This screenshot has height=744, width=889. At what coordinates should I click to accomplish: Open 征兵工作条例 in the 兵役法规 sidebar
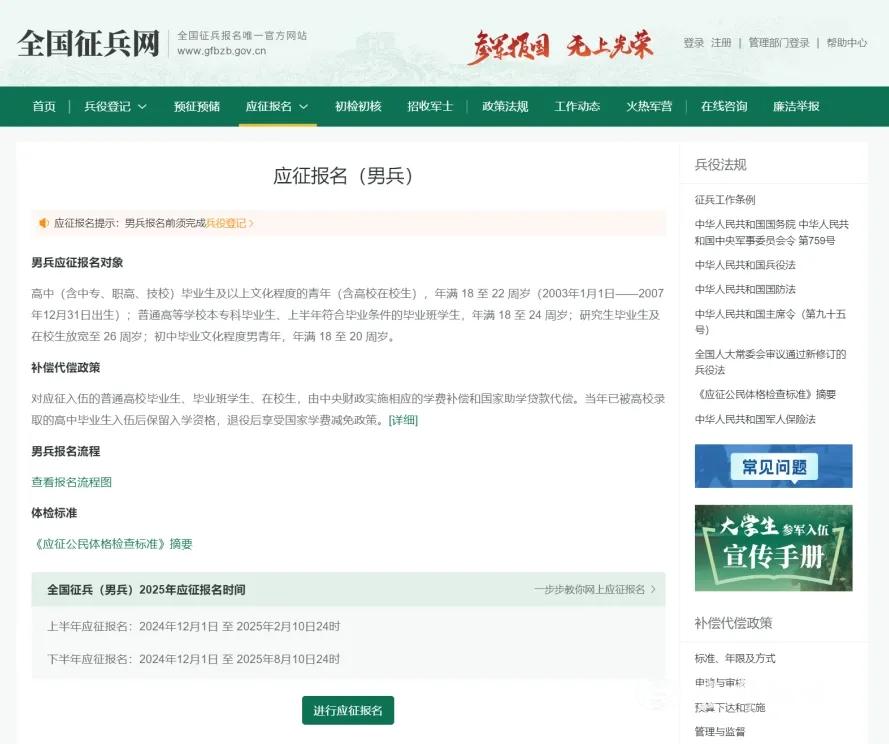[725, 200]
